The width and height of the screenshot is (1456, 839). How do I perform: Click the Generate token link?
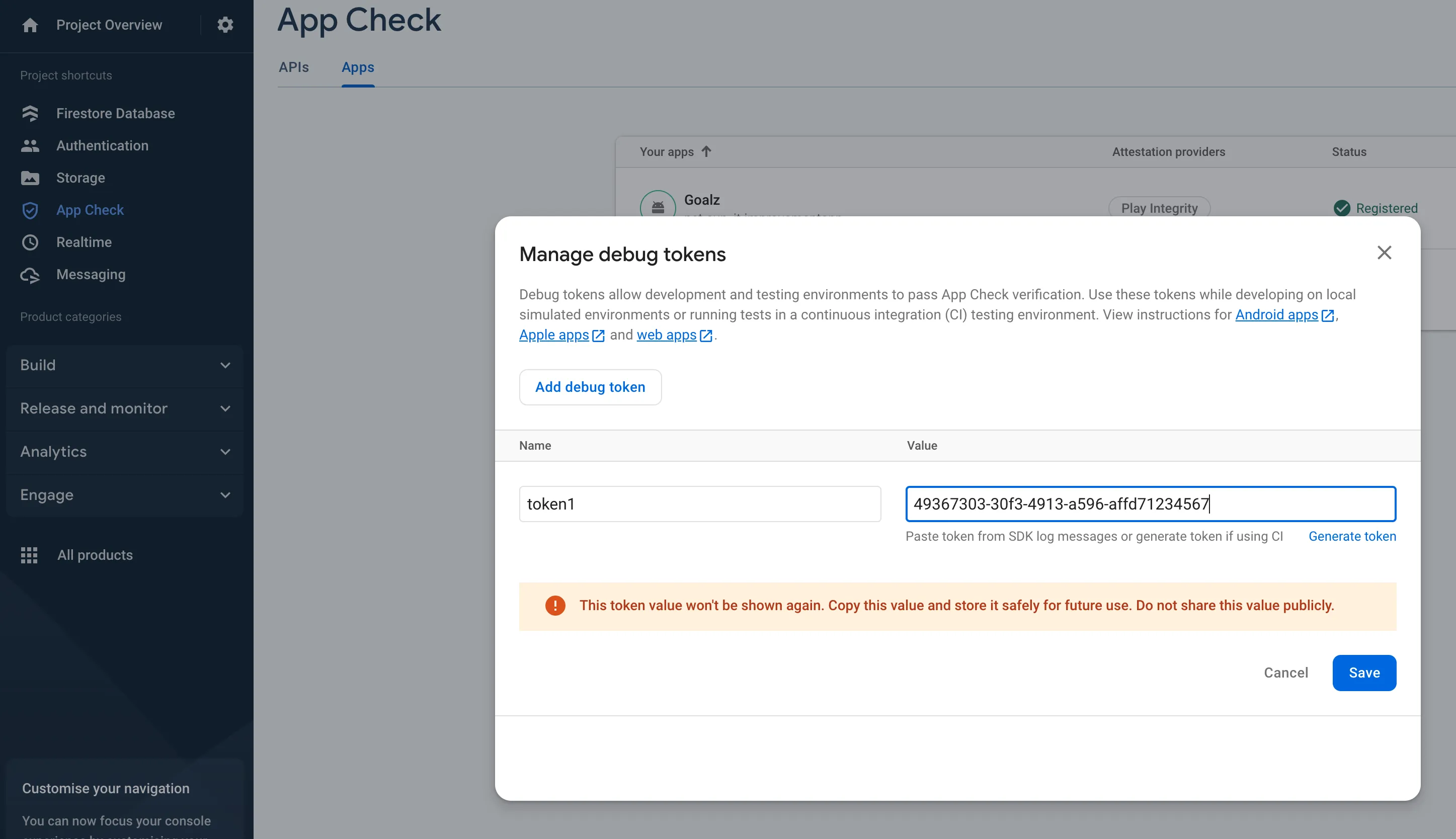(1352, 537)
